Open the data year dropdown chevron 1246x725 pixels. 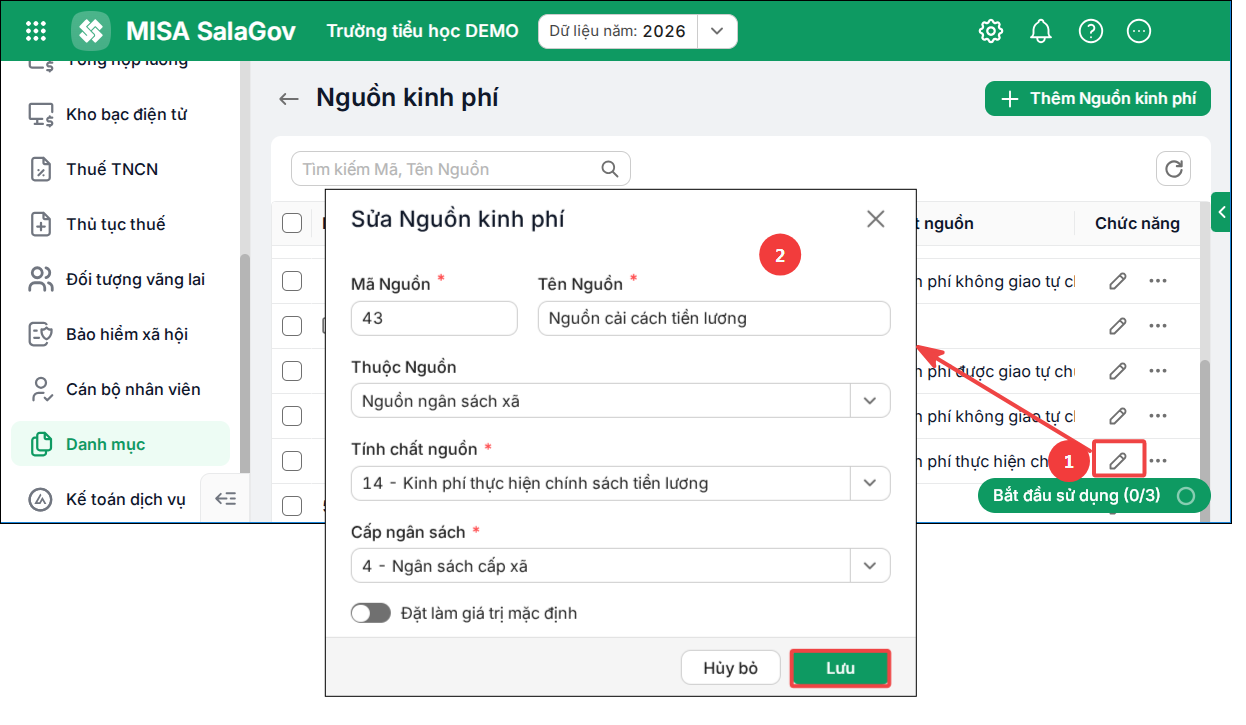717,31
